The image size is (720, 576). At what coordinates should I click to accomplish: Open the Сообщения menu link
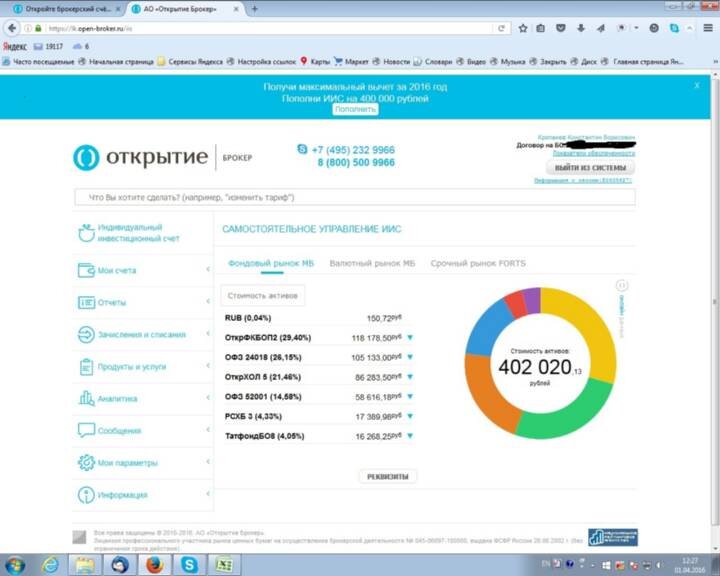point(119,431)
